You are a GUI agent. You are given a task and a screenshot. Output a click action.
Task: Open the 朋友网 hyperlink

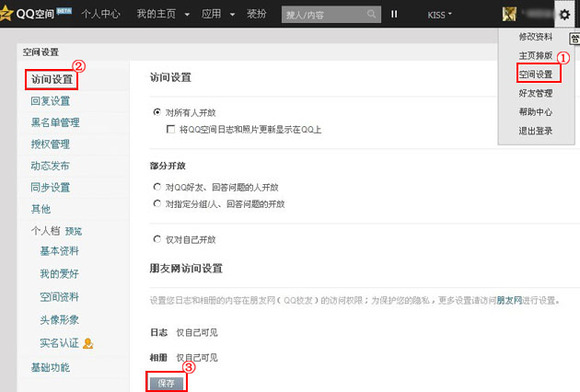pyautogui.click(x=509, y=300)
